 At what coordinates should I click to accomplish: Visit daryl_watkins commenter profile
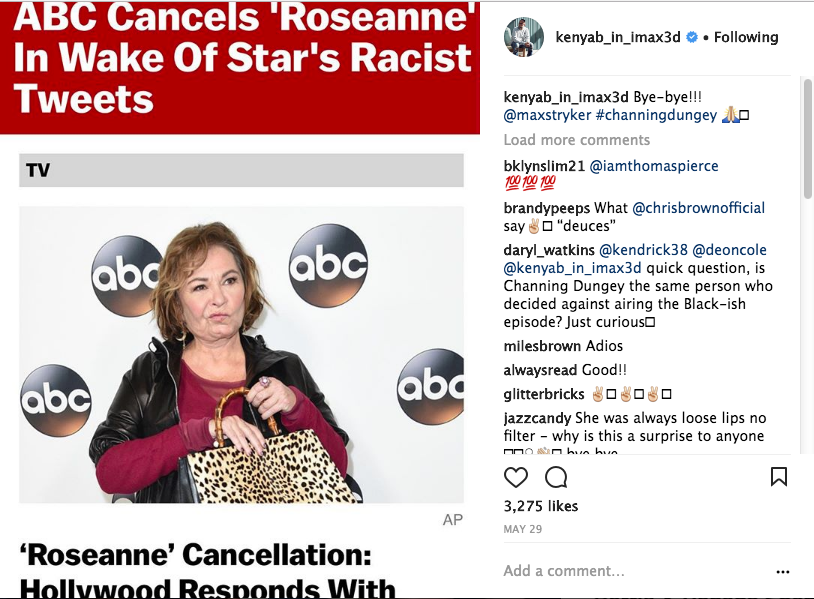coord(549,249)
